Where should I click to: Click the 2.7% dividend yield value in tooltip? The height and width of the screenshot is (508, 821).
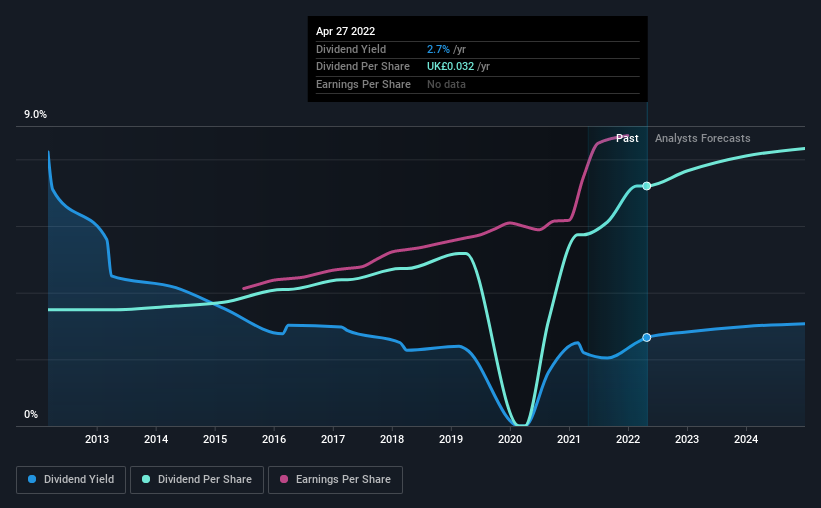438,49
